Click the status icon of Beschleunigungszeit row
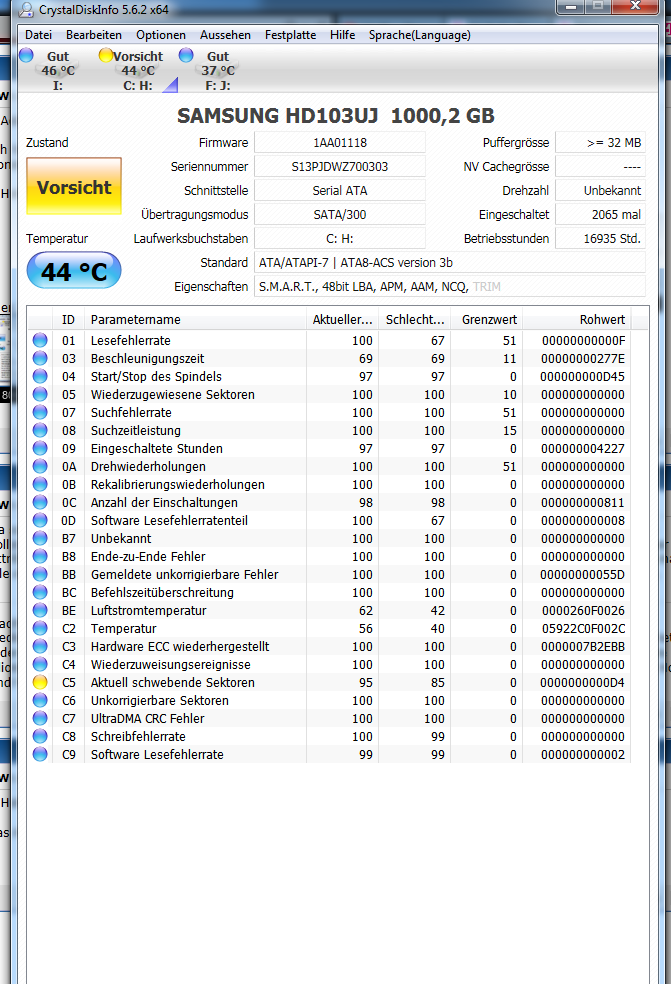Image resolution: width=671 pixels, height=984 pixels. point(40,358)
